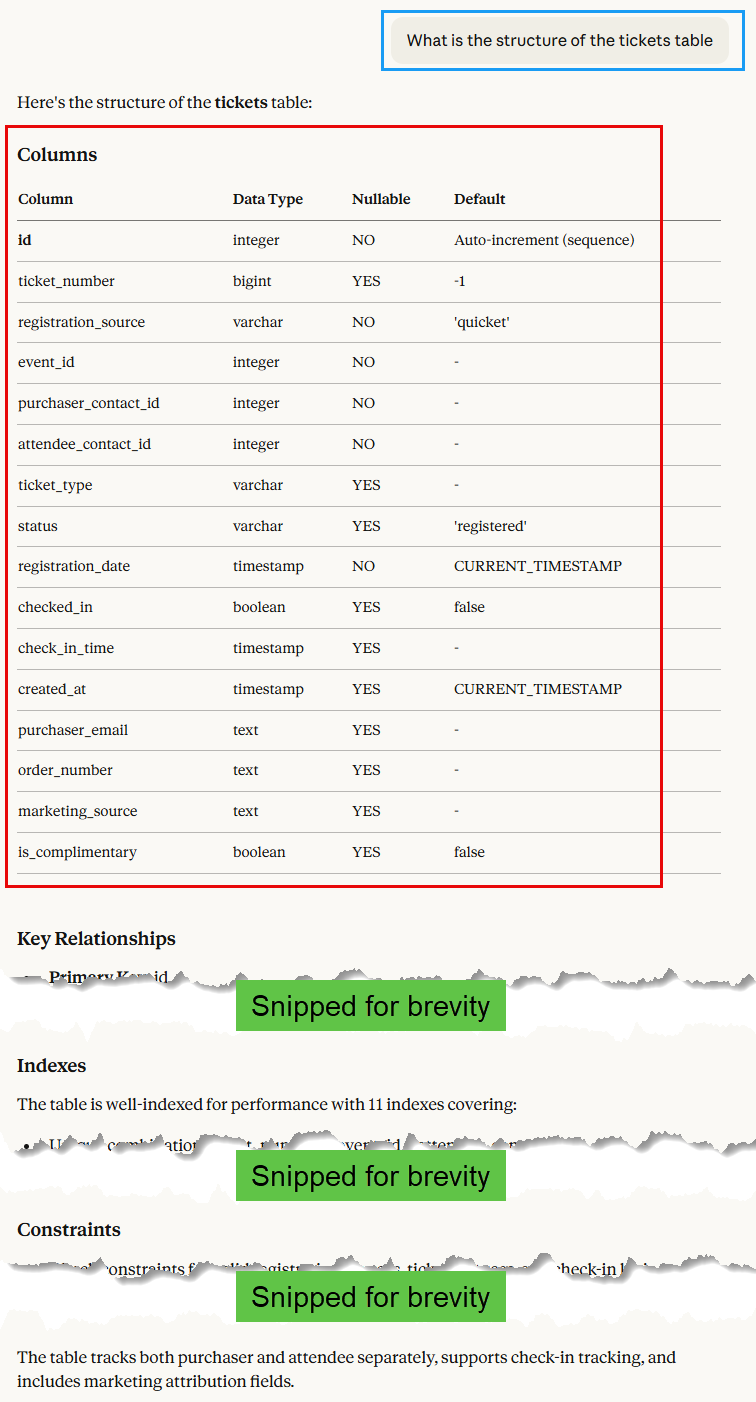Click the Indexes section heading
756x1402 pixels.
(x=52, y=1066)
